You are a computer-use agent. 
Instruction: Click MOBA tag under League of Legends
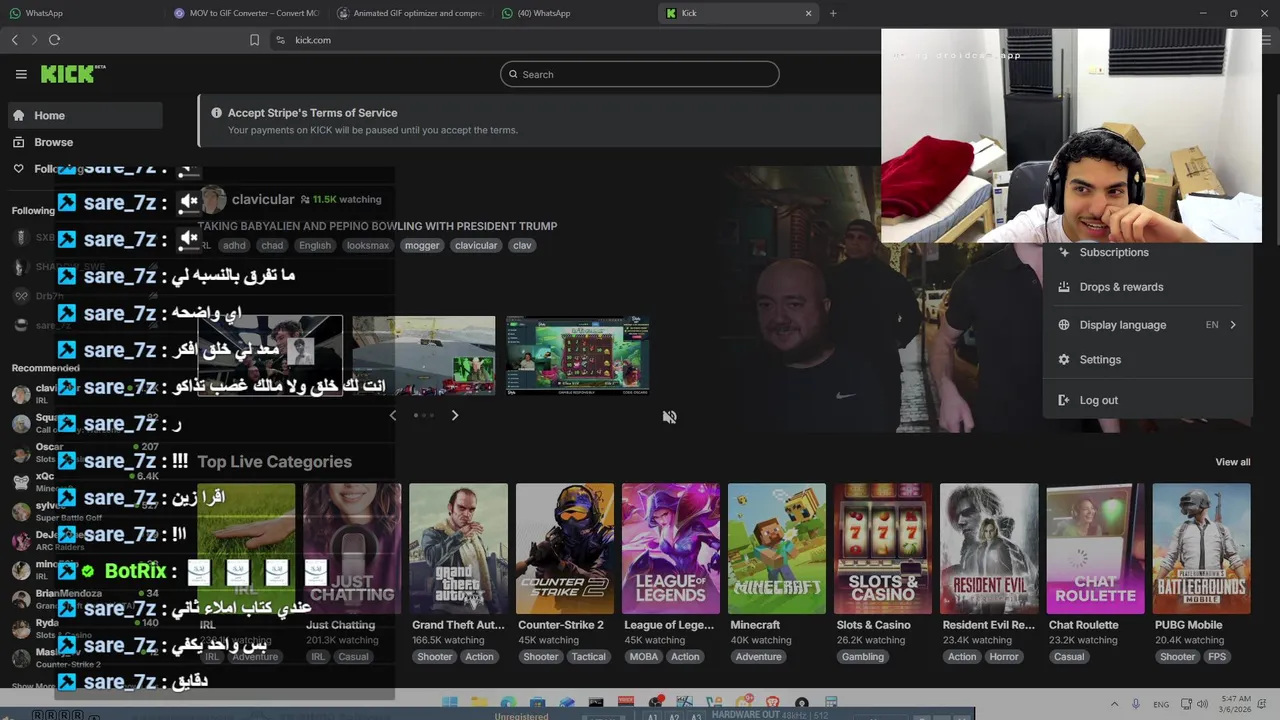click(643, 657)
